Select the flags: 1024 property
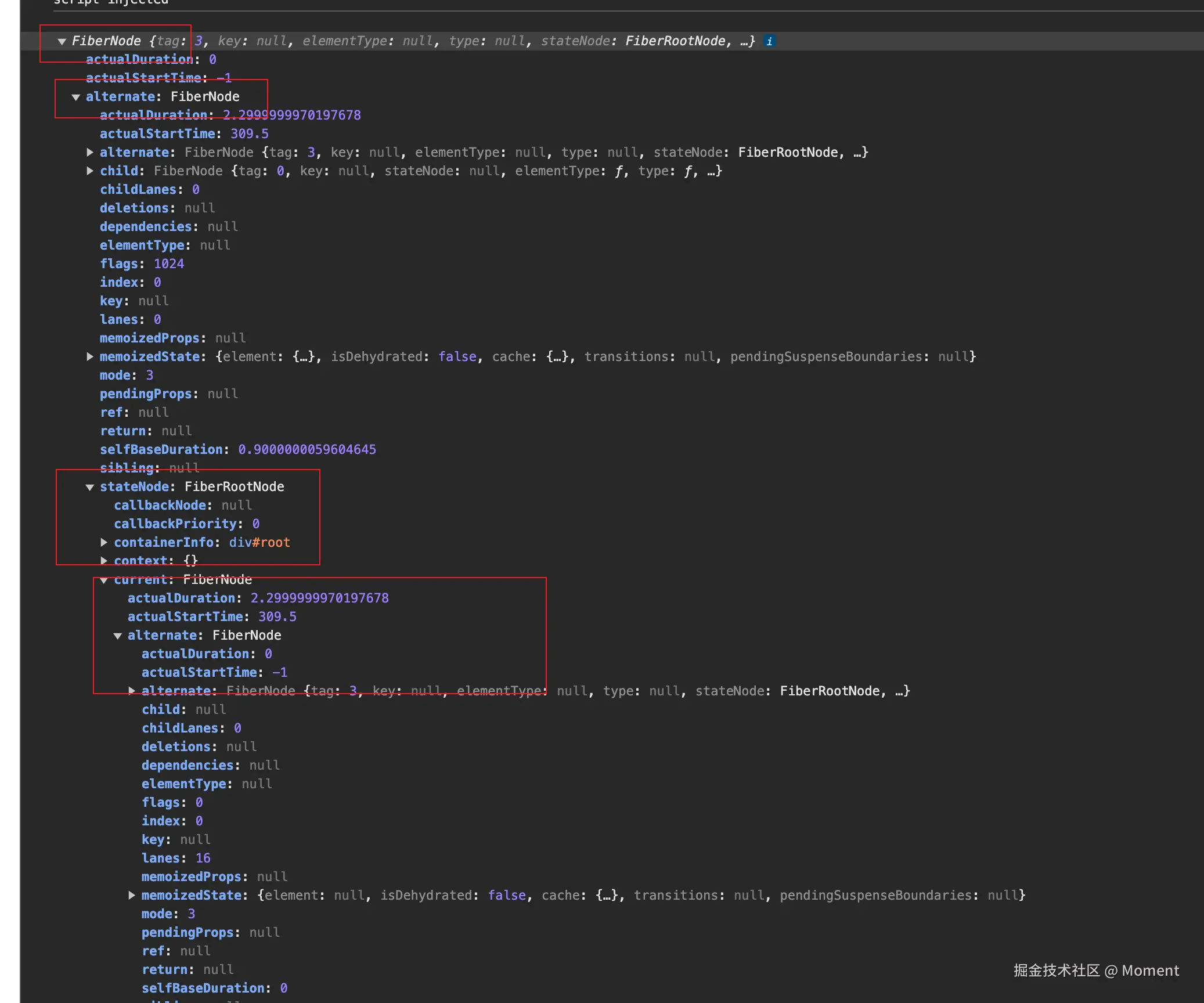 point(142,264)
